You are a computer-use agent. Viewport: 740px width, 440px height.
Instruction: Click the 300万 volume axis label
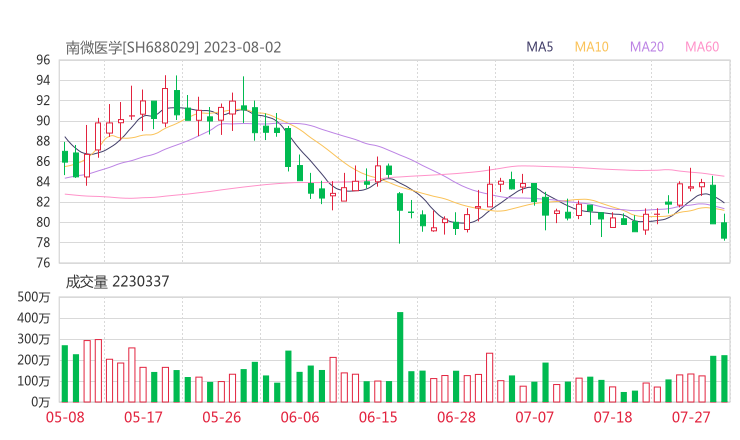[x=34, y=339]
